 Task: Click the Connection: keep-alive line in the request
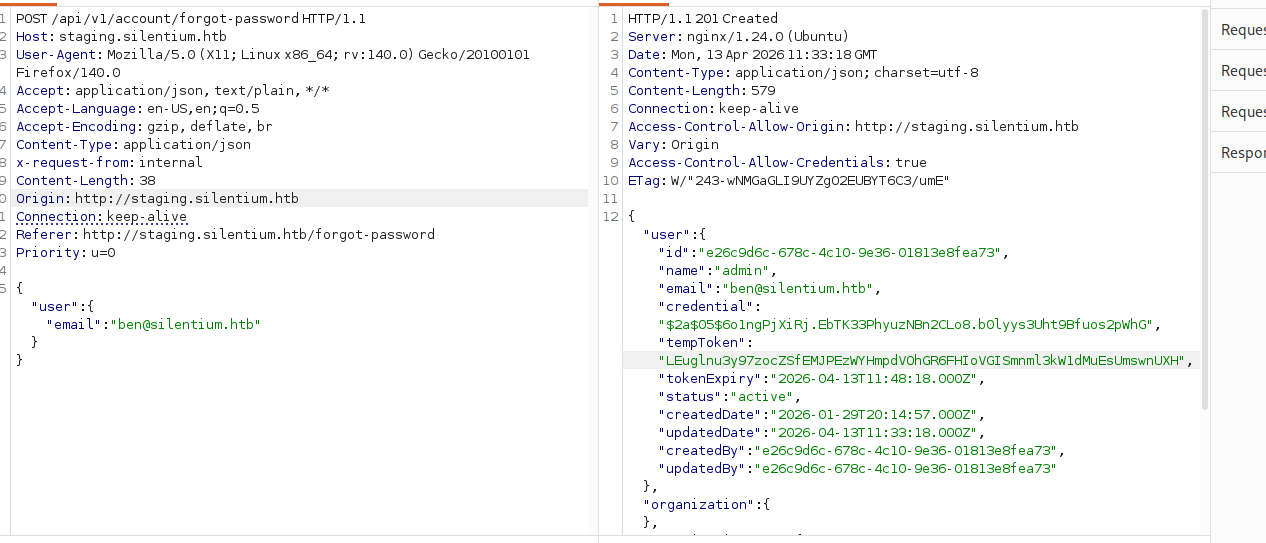pos(101,217)
